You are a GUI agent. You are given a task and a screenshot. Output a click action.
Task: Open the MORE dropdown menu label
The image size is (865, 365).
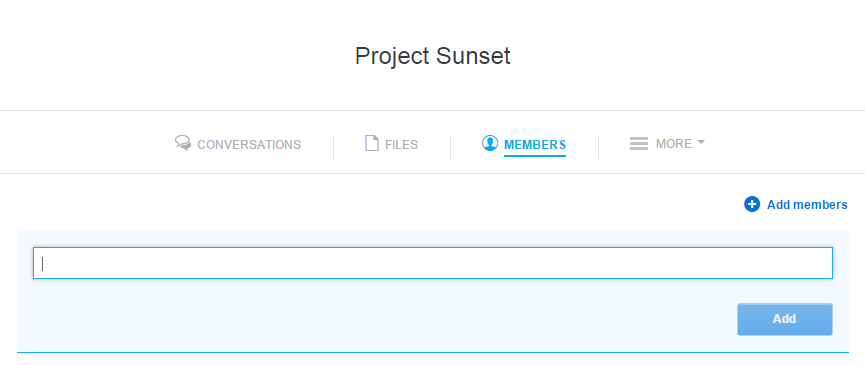point(674,144)
